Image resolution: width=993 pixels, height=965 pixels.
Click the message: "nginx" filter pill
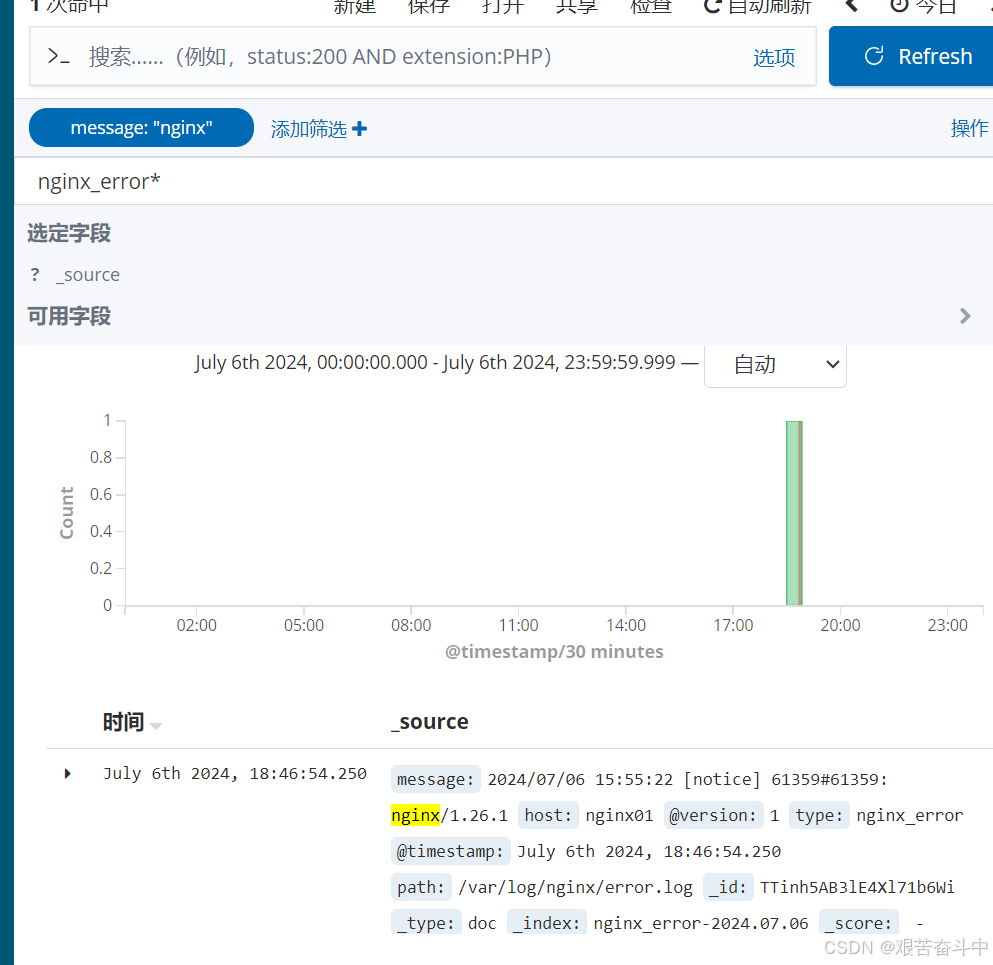coord(141,128)
